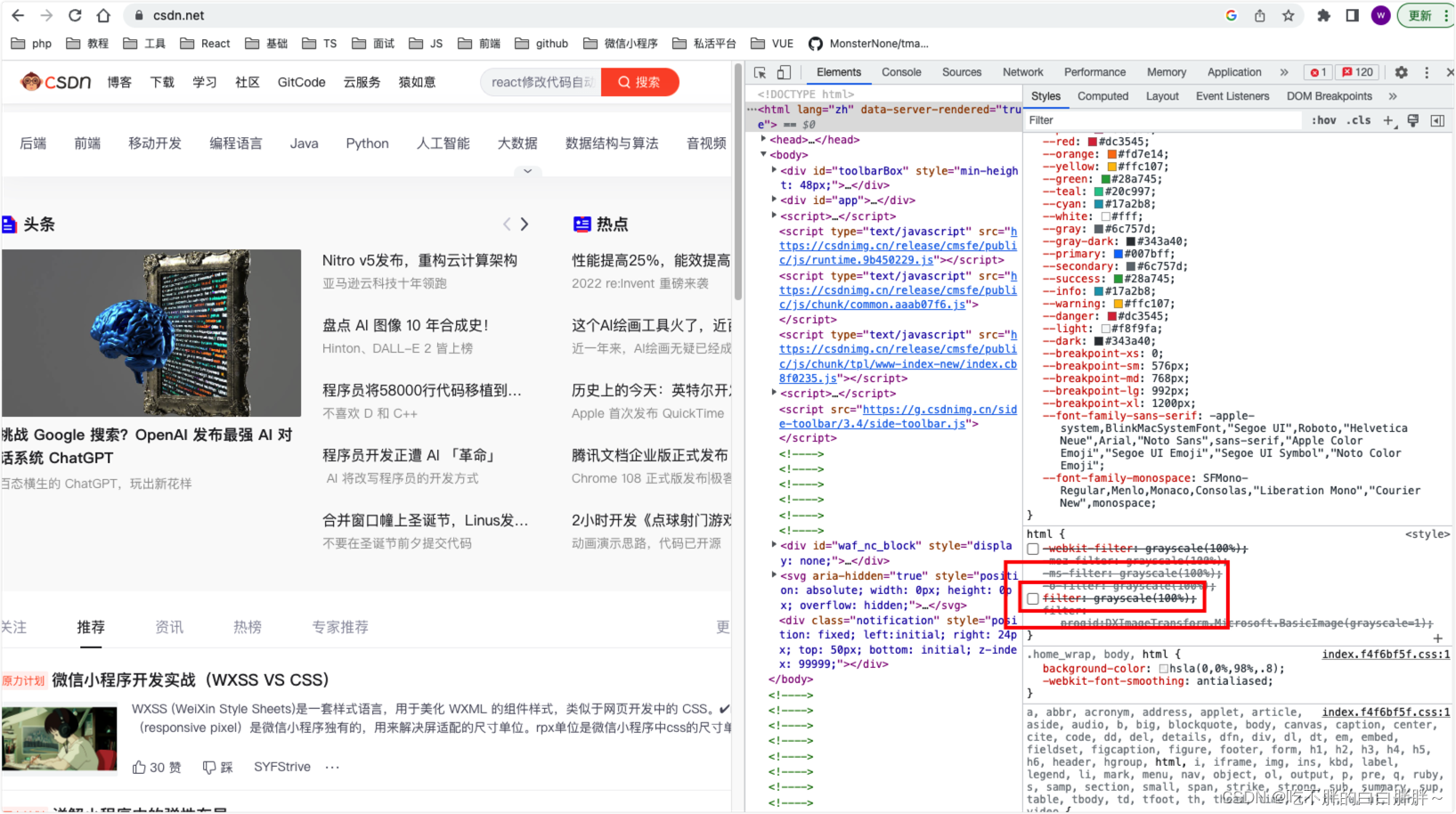Open the 搜索 search button
Viewport: 1456px width, 814px height.
click(x=639, y=82)
